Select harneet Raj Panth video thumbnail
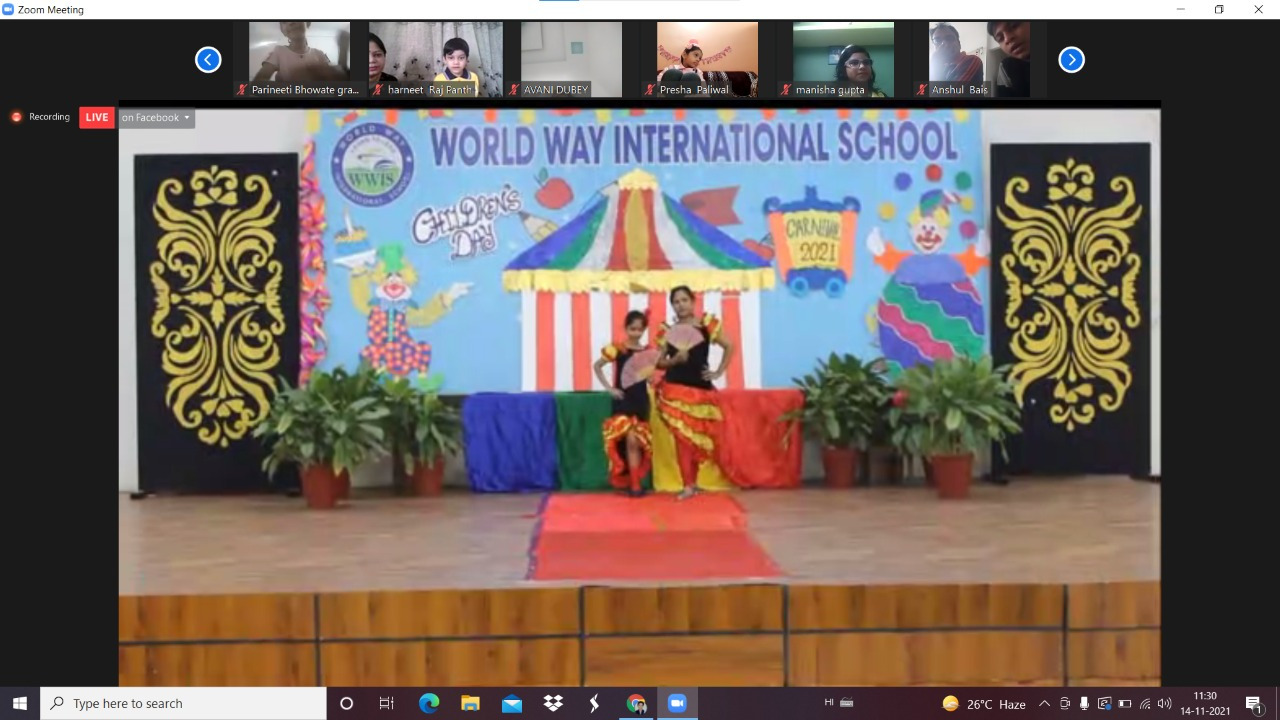The image size is (1280, 720). (435, 59)
